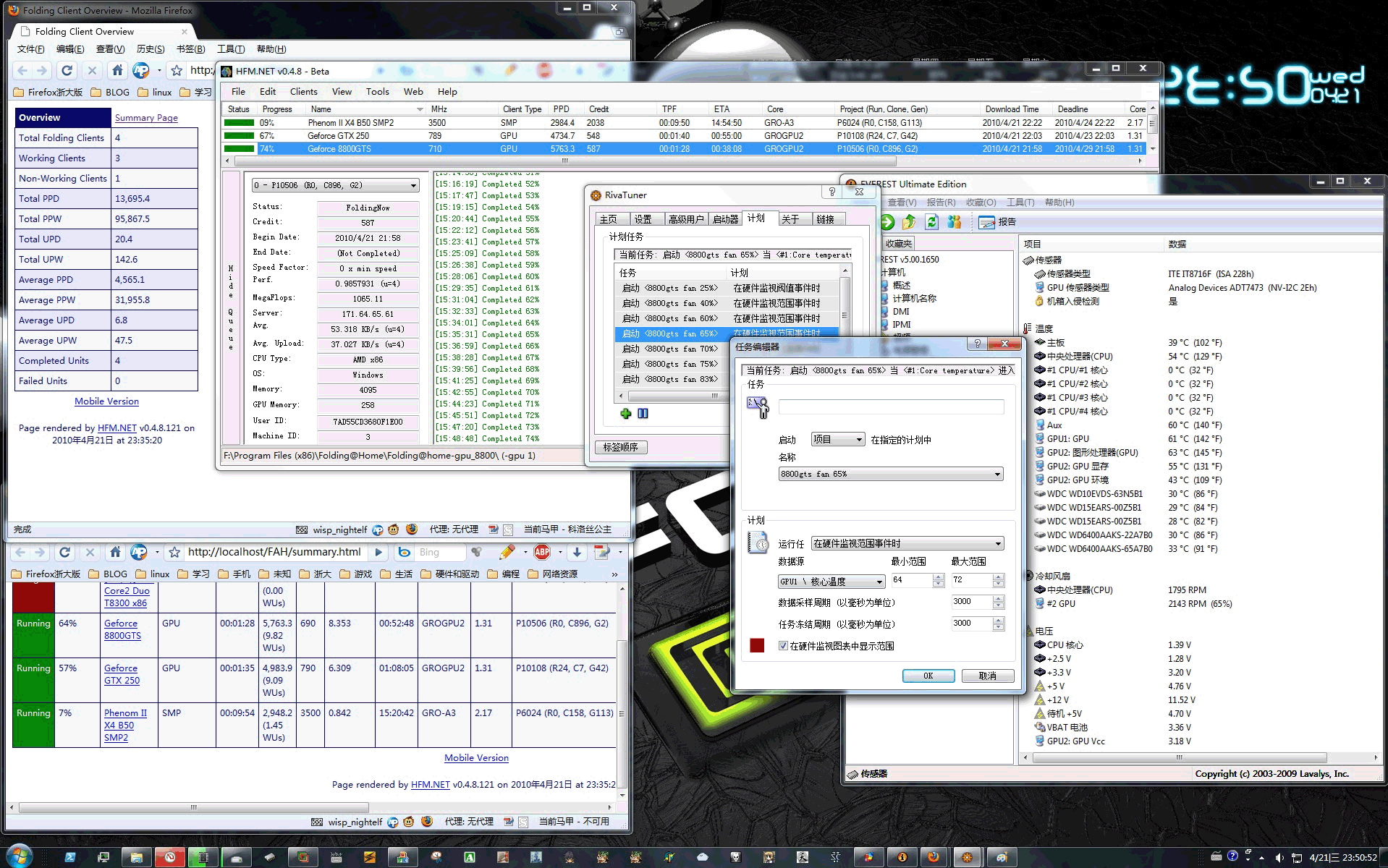Open the Phenom II X4 B50 SMP2 link
The width and height of the screenshot is (1388, 868).
tap(125, 726)
